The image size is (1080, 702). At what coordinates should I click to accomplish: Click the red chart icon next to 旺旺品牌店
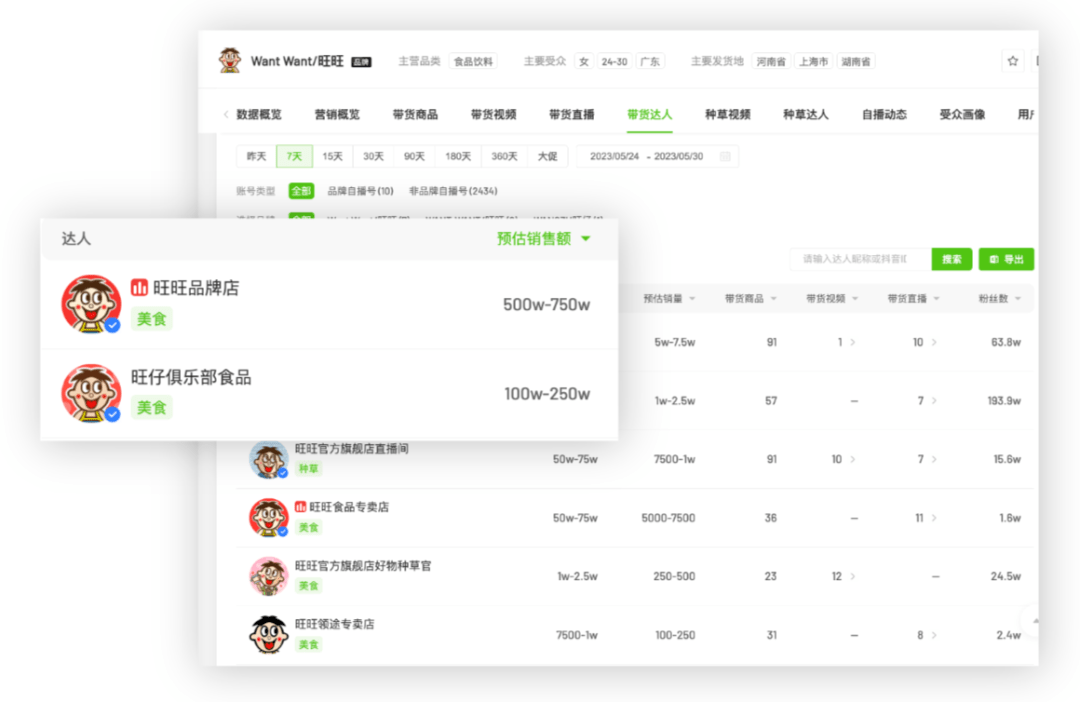(139, 287)
